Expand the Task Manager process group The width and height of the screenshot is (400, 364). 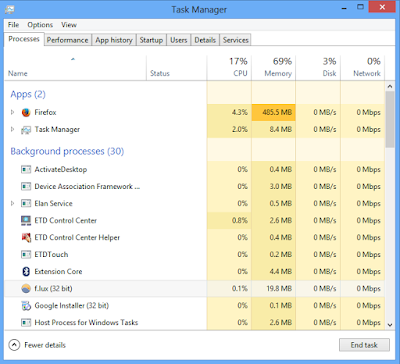pyautogui.click(x=13, y=129)
